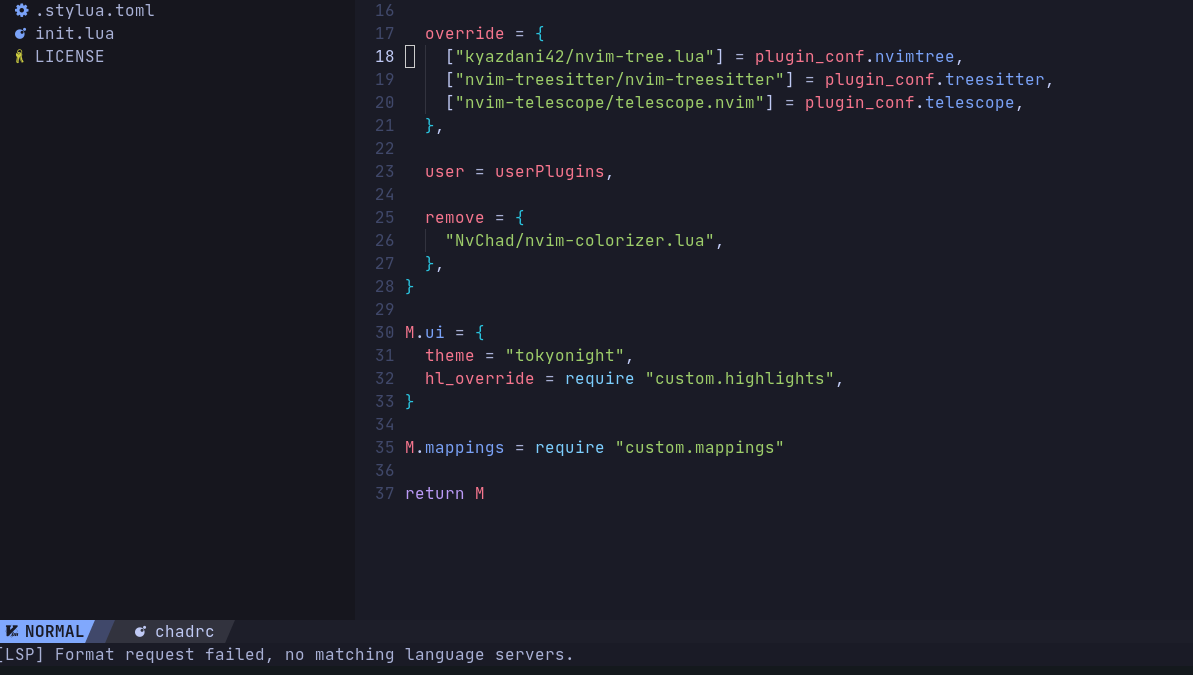This screenshot has height=675, width=1193.
Task: Click the "tokyonight" theme string
Action: [565, 355]
